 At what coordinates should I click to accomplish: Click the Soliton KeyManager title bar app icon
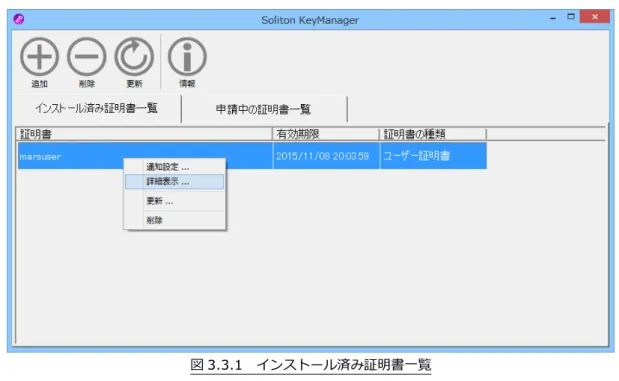19,19
